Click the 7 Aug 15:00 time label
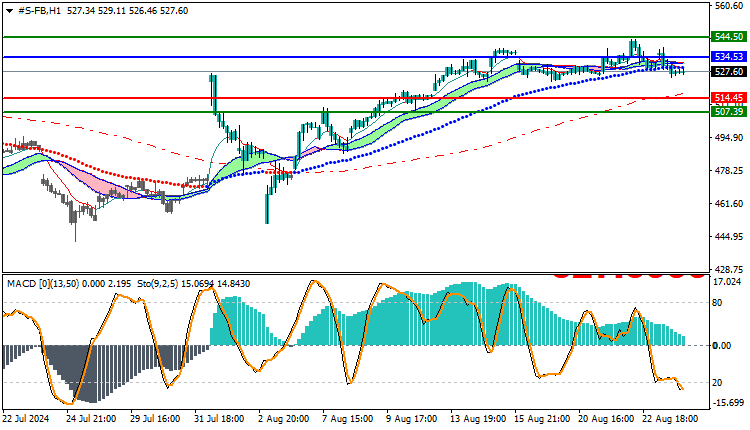 (x=347, y=419)
